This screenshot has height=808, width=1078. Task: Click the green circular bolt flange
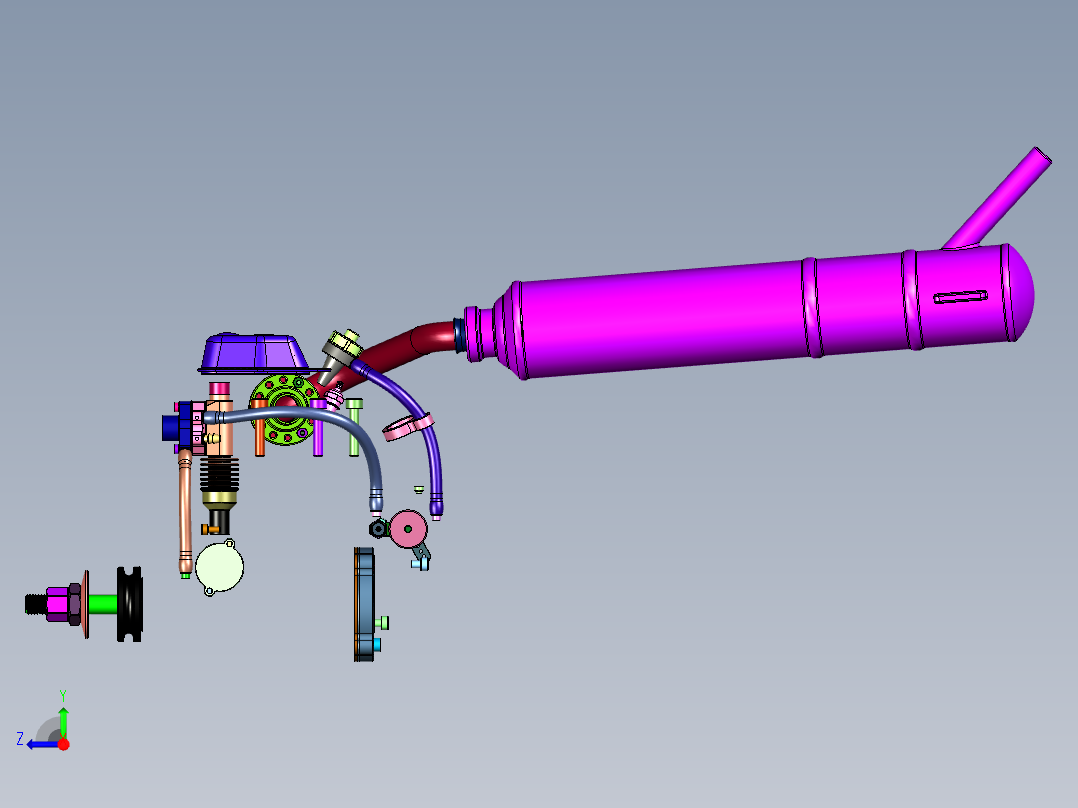coord(283,410)
